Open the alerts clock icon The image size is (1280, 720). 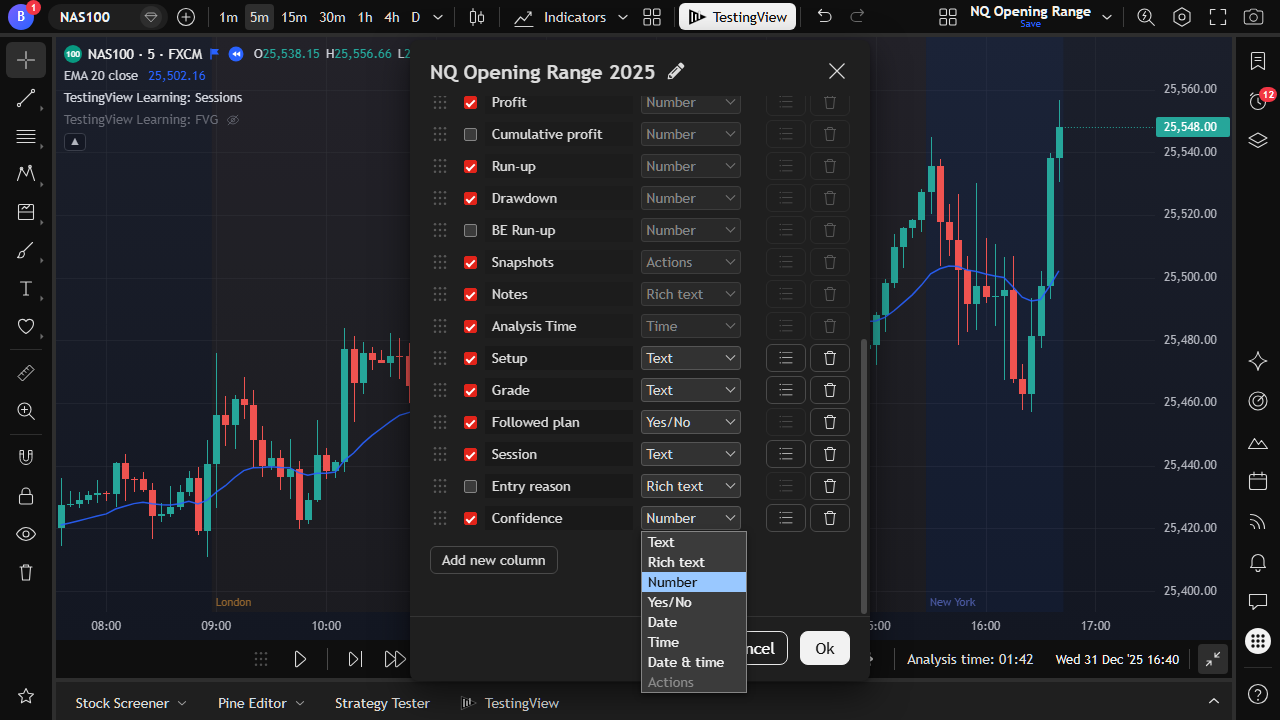point(1258,100)
